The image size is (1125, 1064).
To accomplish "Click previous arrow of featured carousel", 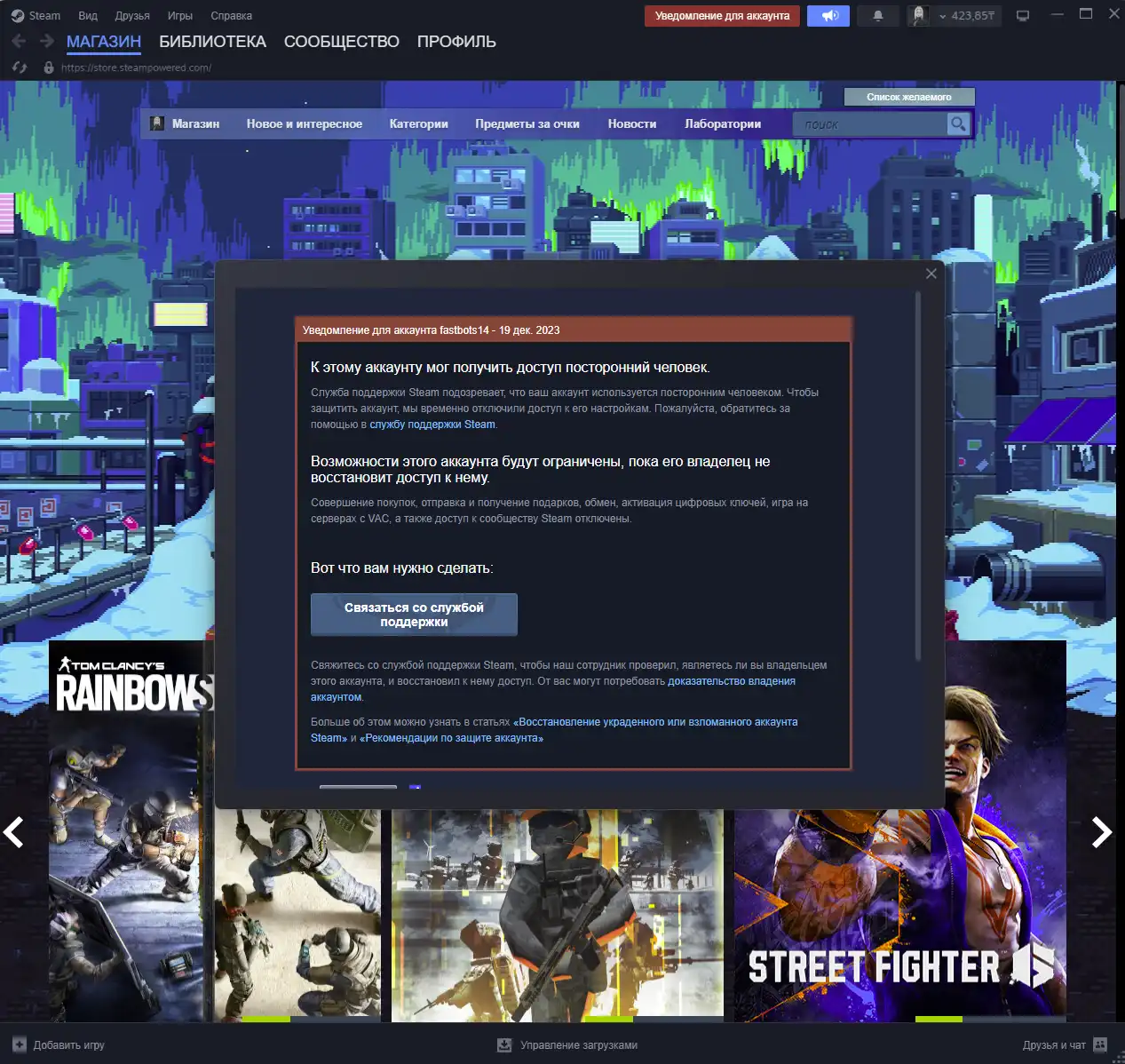I will tap(13, 832).
